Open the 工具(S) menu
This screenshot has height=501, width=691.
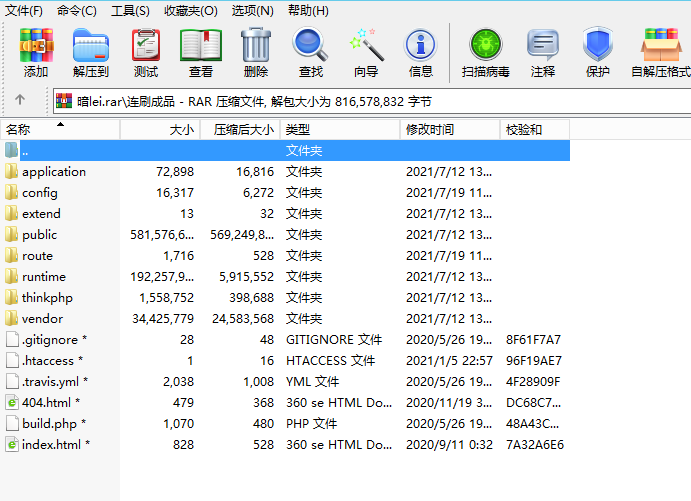pos(130,11)
